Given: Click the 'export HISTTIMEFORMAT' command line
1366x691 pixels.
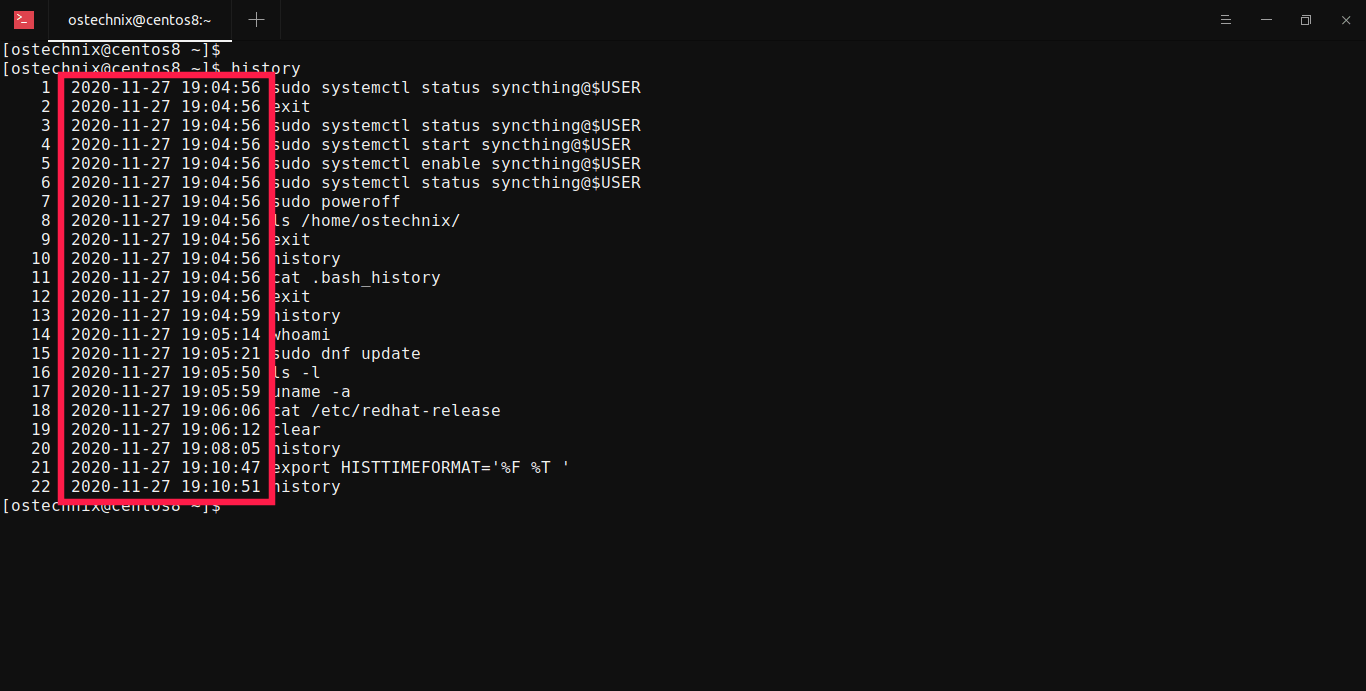Looking at the screenshot, I should click(x=421, y=468).
